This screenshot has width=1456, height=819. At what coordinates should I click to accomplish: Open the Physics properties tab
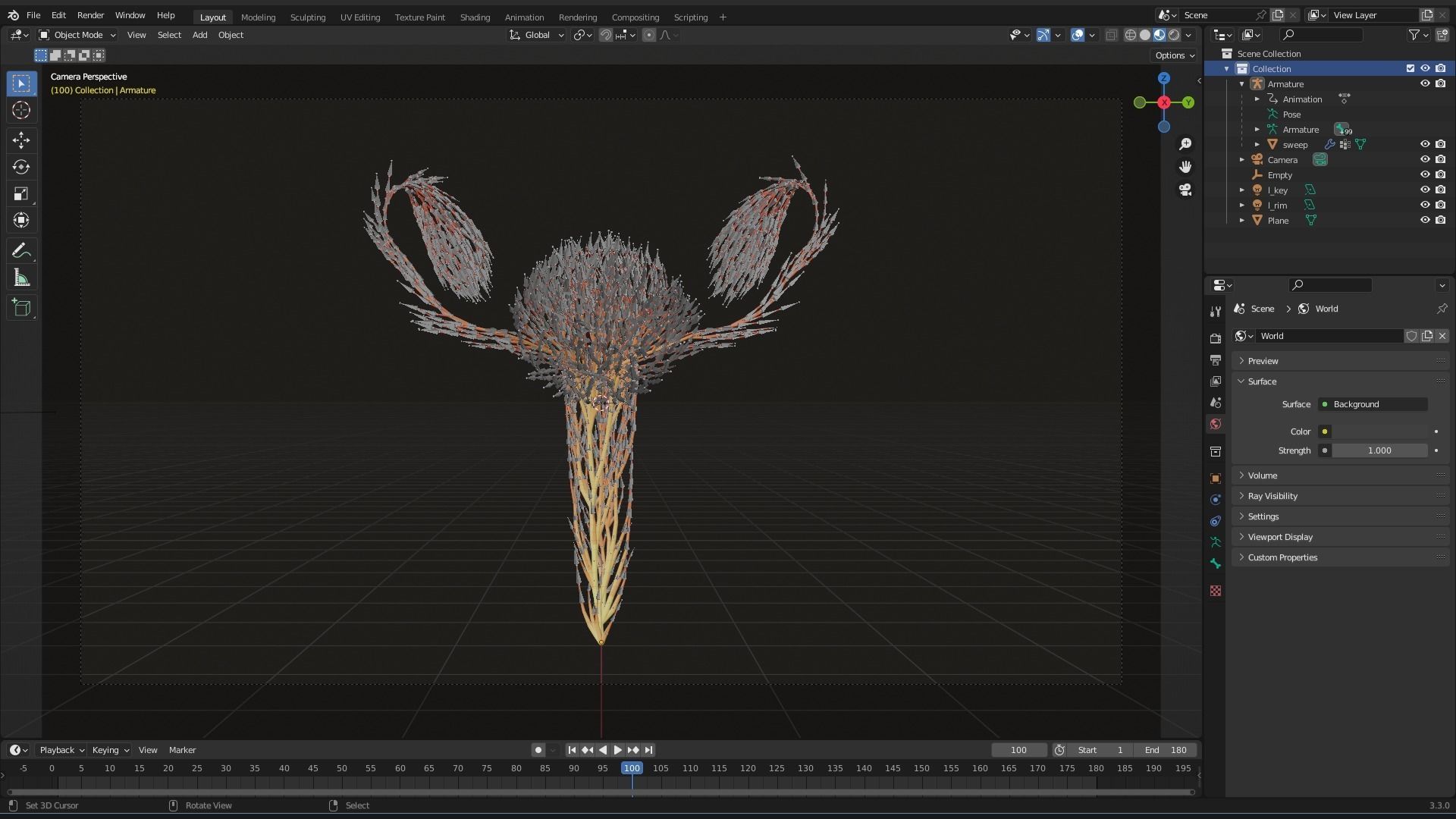coord(1216,500)
